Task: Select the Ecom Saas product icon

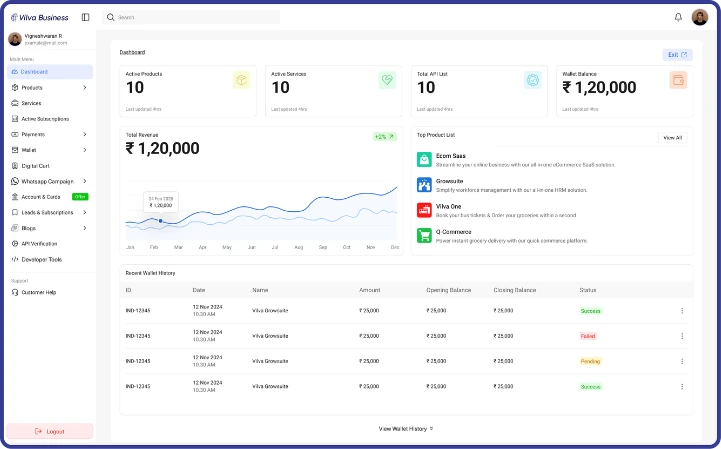Action: click(424, 159)
